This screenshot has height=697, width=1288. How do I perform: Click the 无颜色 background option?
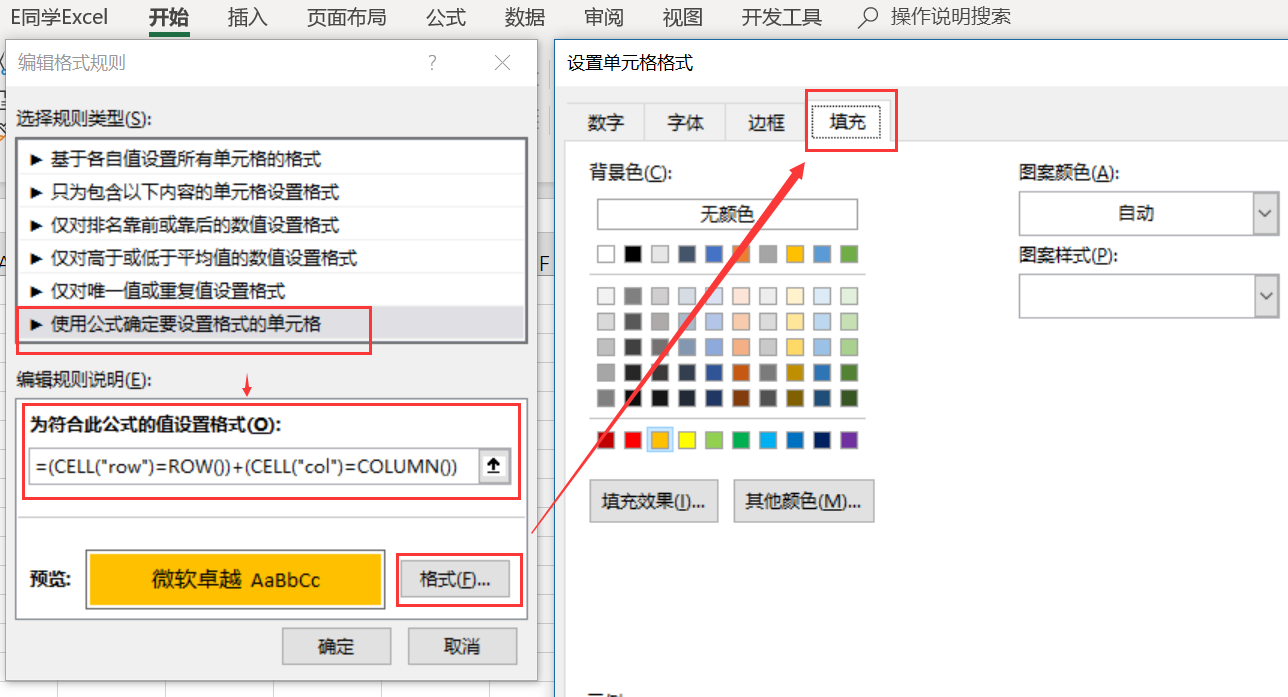click(727, 214)
